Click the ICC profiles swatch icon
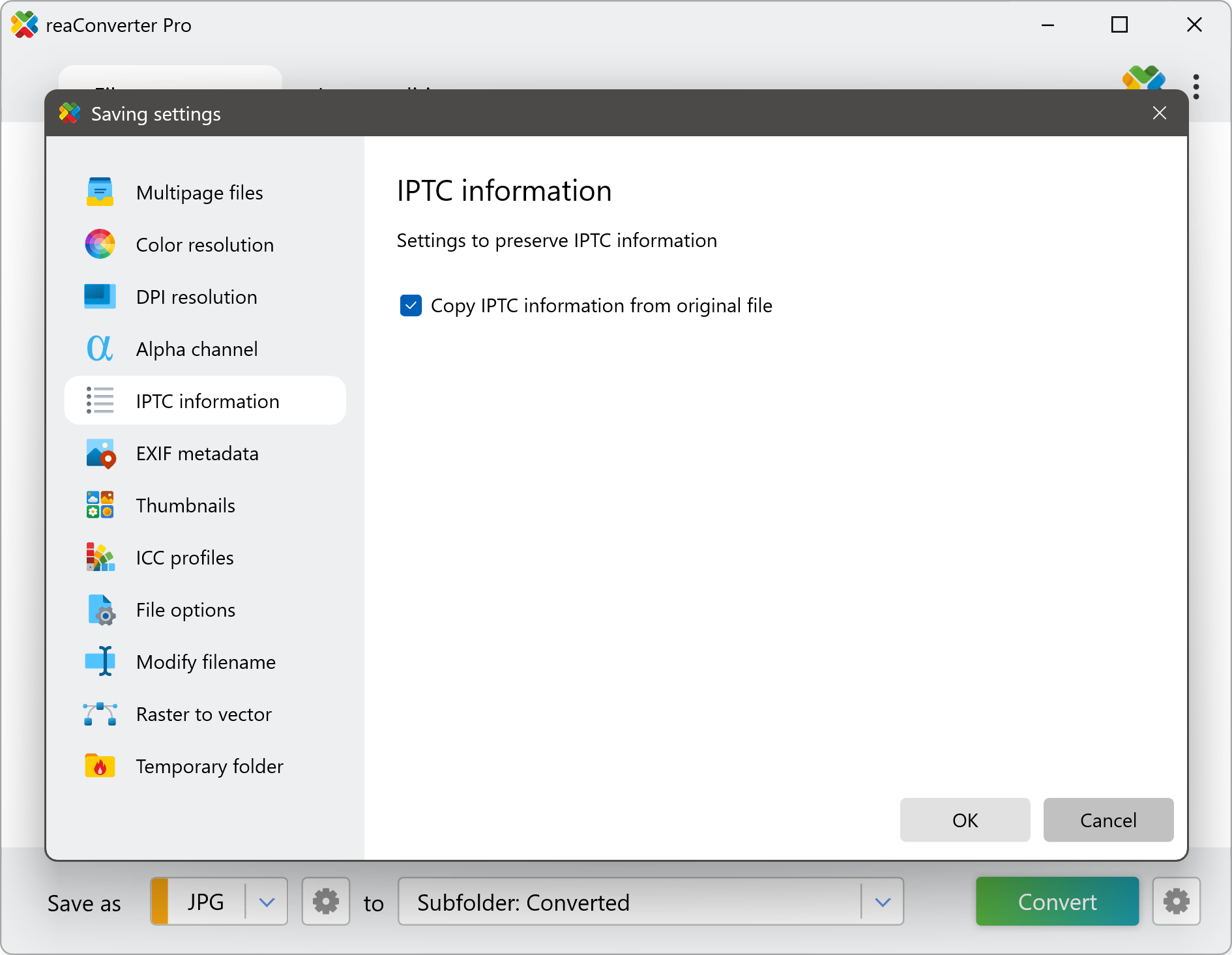 coord(100,557)
